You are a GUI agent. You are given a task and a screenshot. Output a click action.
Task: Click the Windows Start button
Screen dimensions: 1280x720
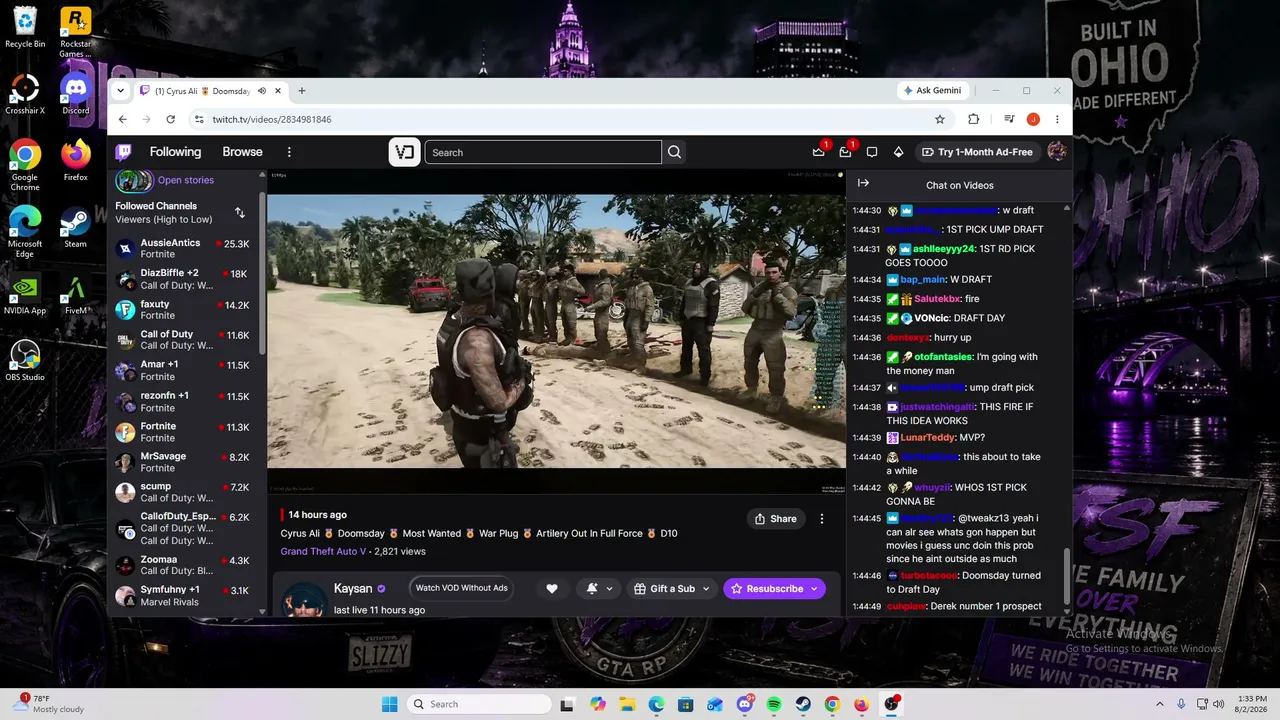(x=390, y=704)
